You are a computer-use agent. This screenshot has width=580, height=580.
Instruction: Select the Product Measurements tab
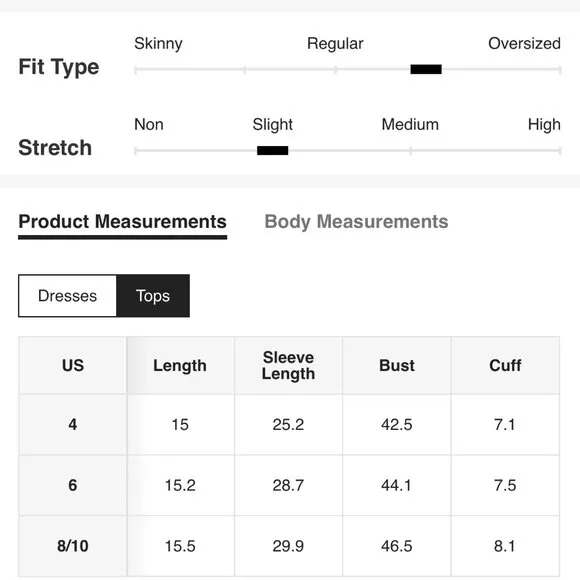click(122, 224)
